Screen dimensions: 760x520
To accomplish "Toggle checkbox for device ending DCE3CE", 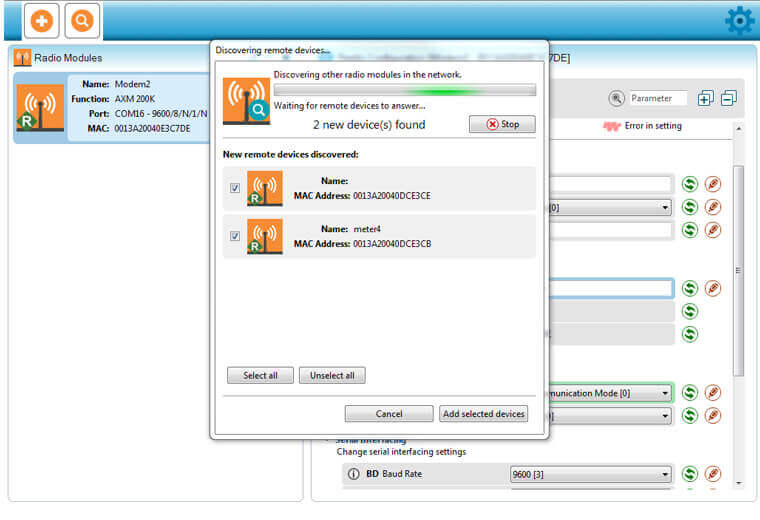I will [235, 188].
